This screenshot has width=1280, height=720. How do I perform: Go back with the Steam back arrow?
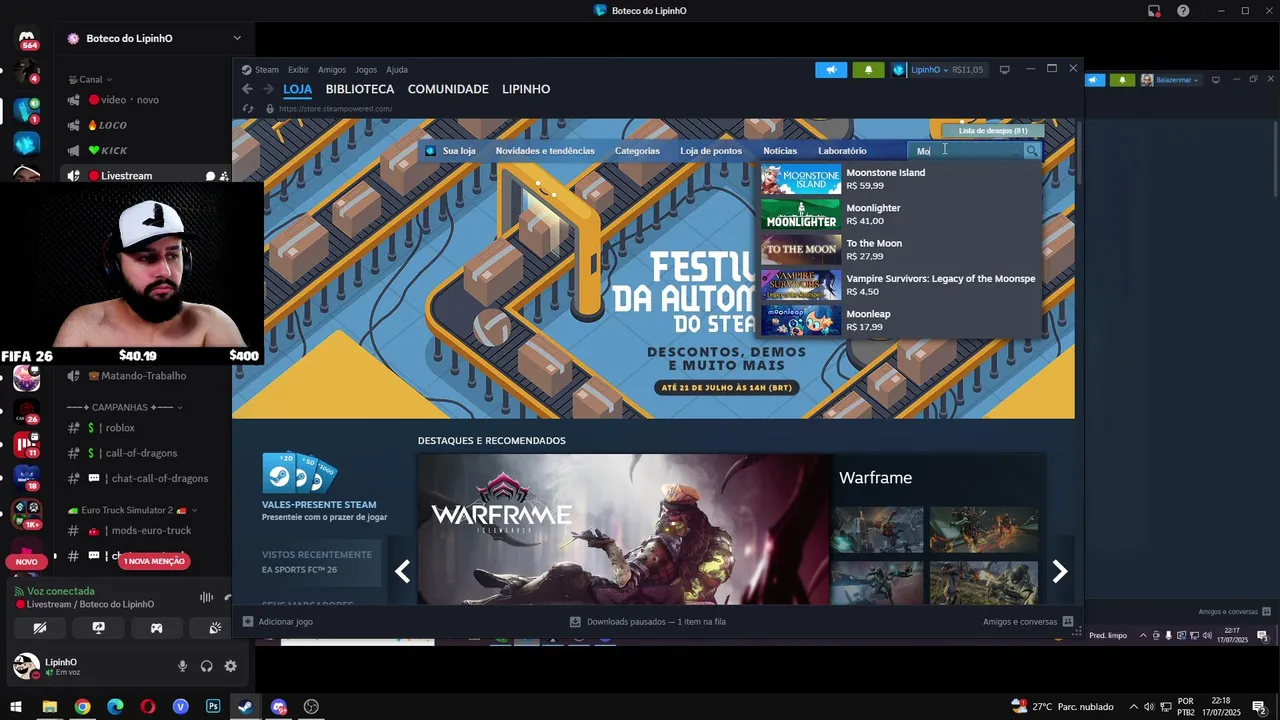247,89
